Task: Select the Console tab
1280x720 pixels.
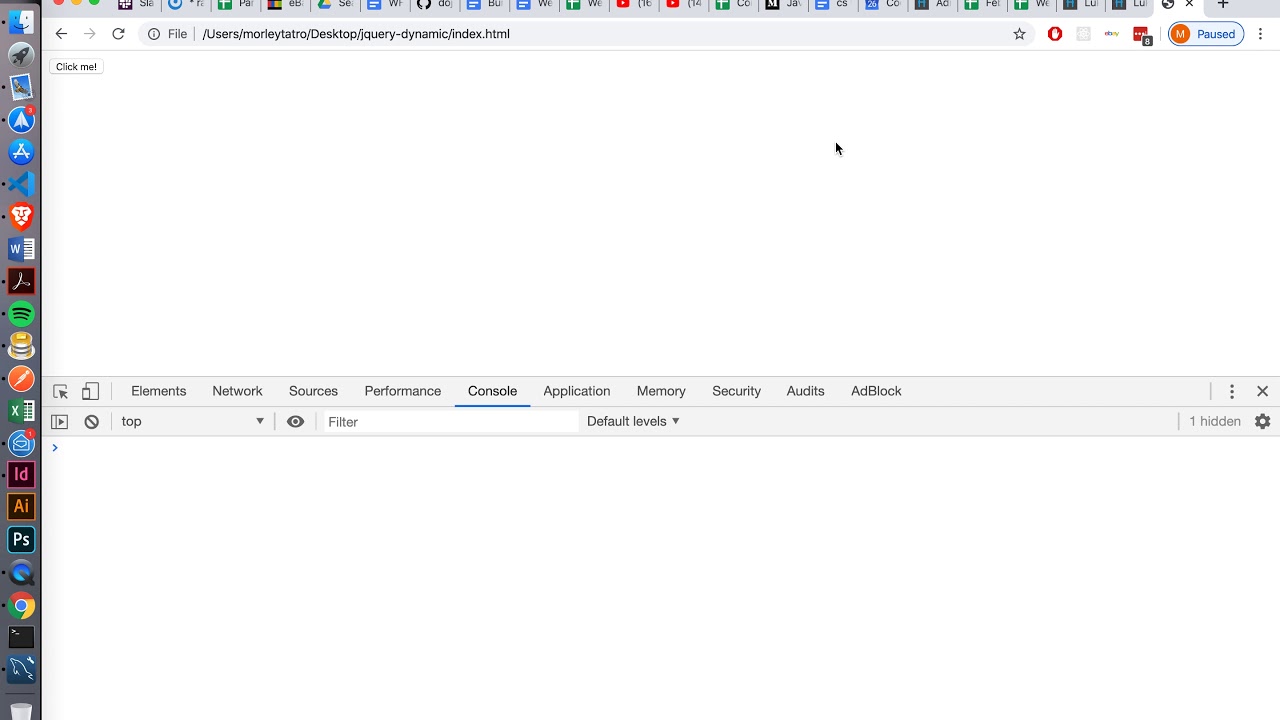Action: (492, 391)
